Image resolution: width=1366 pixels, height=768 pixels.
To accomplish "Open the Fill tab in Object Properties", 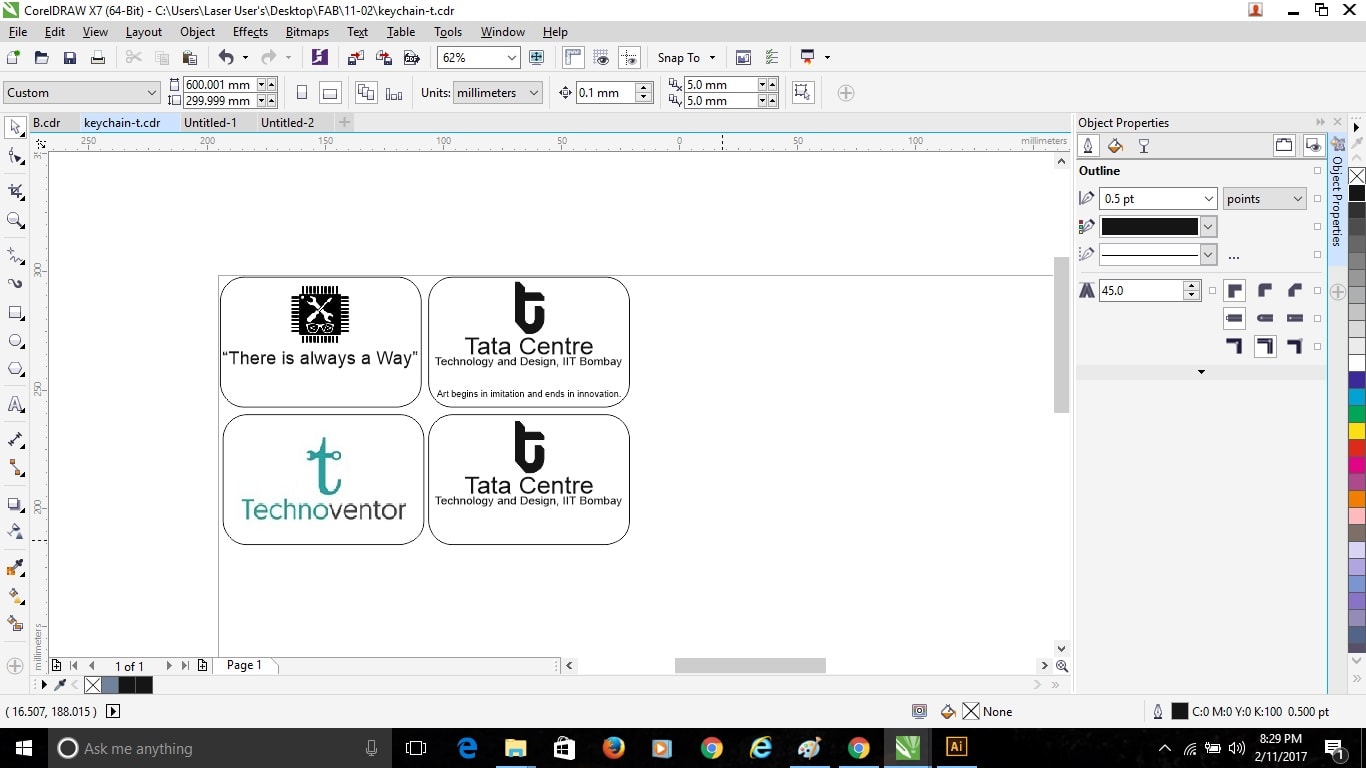I will click(1115, 146).
